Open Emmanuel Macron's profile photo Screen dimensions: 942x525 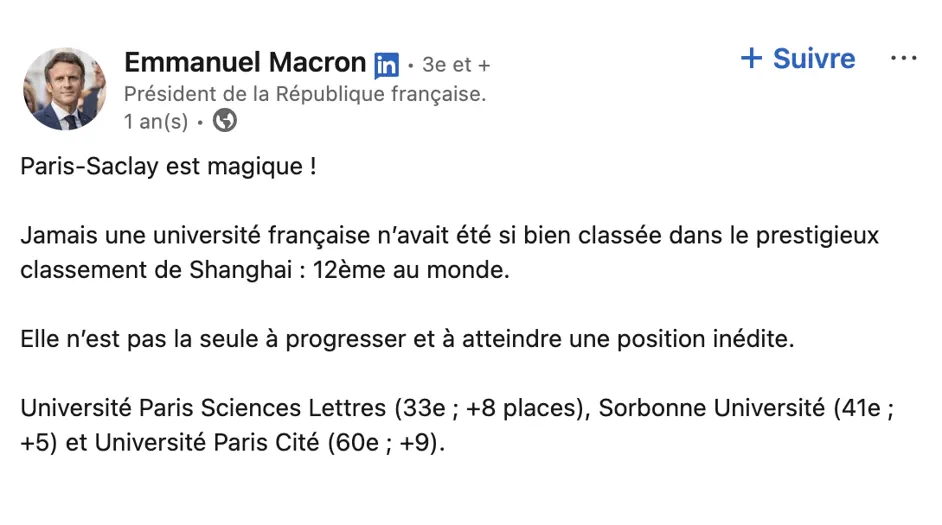pyautogui.click(x=64, y=89)
